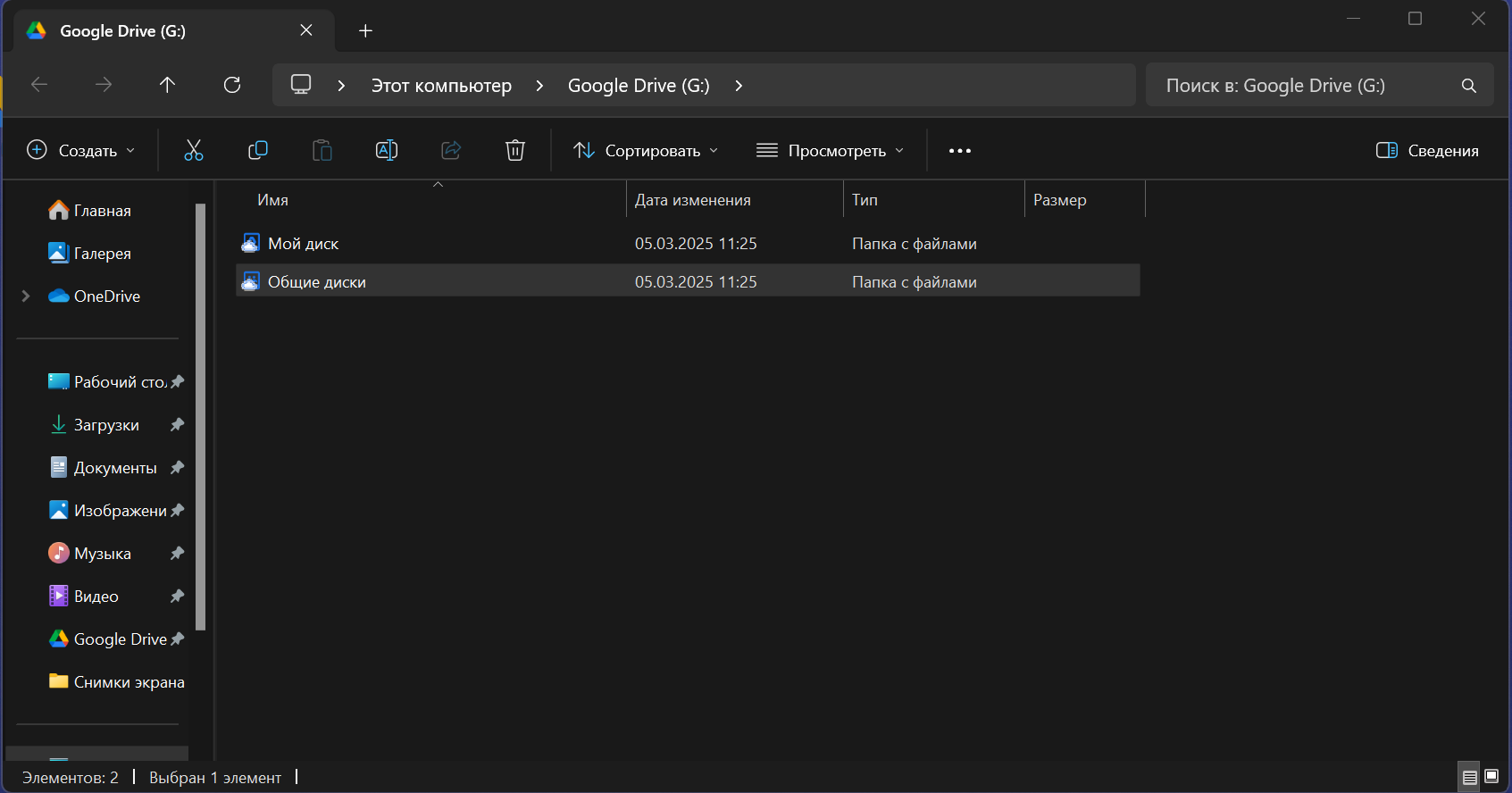Open the three-dots more options menu

tap(959, 151)
